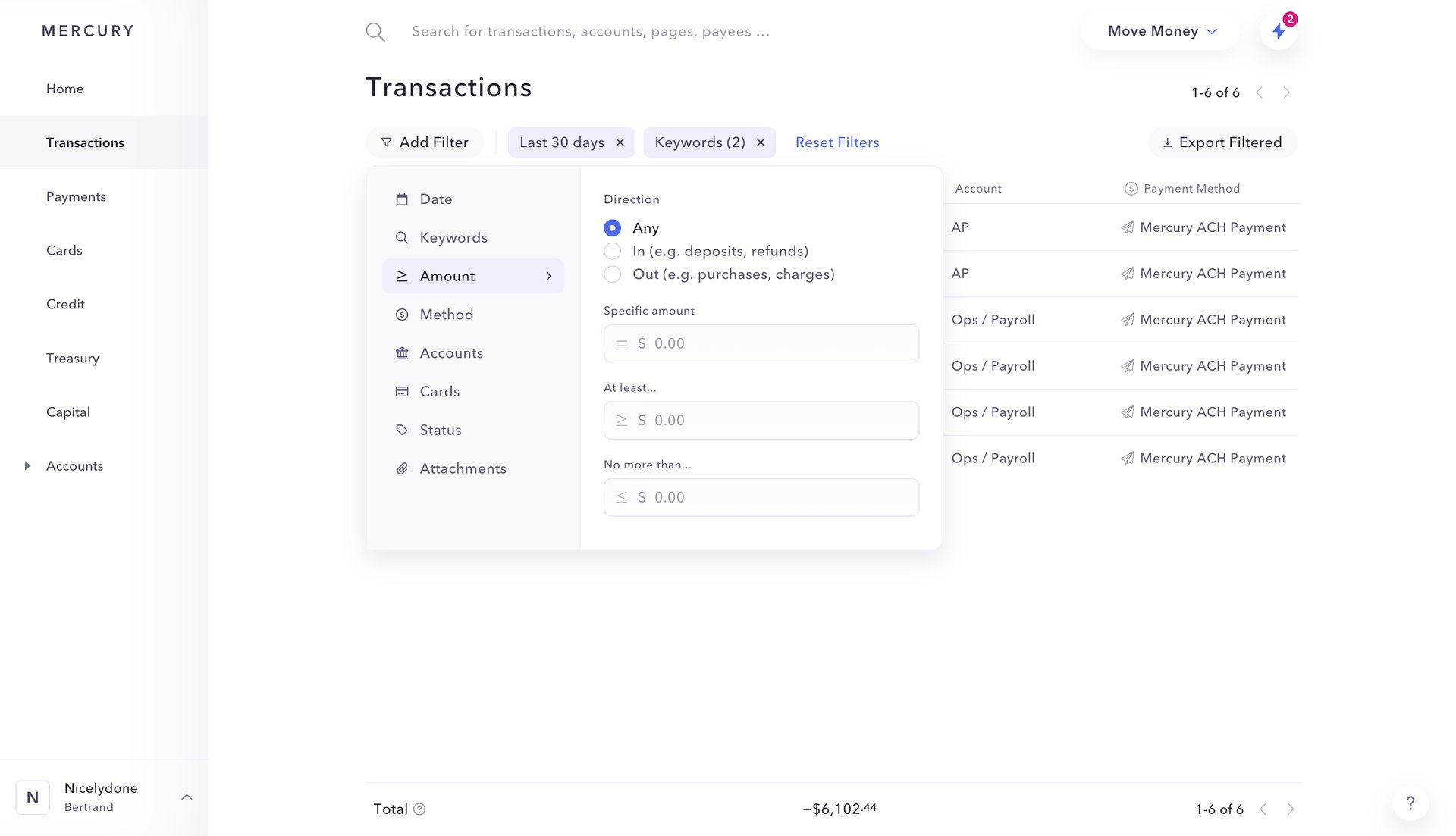Click the help question mark icon

coord(1410,803)
